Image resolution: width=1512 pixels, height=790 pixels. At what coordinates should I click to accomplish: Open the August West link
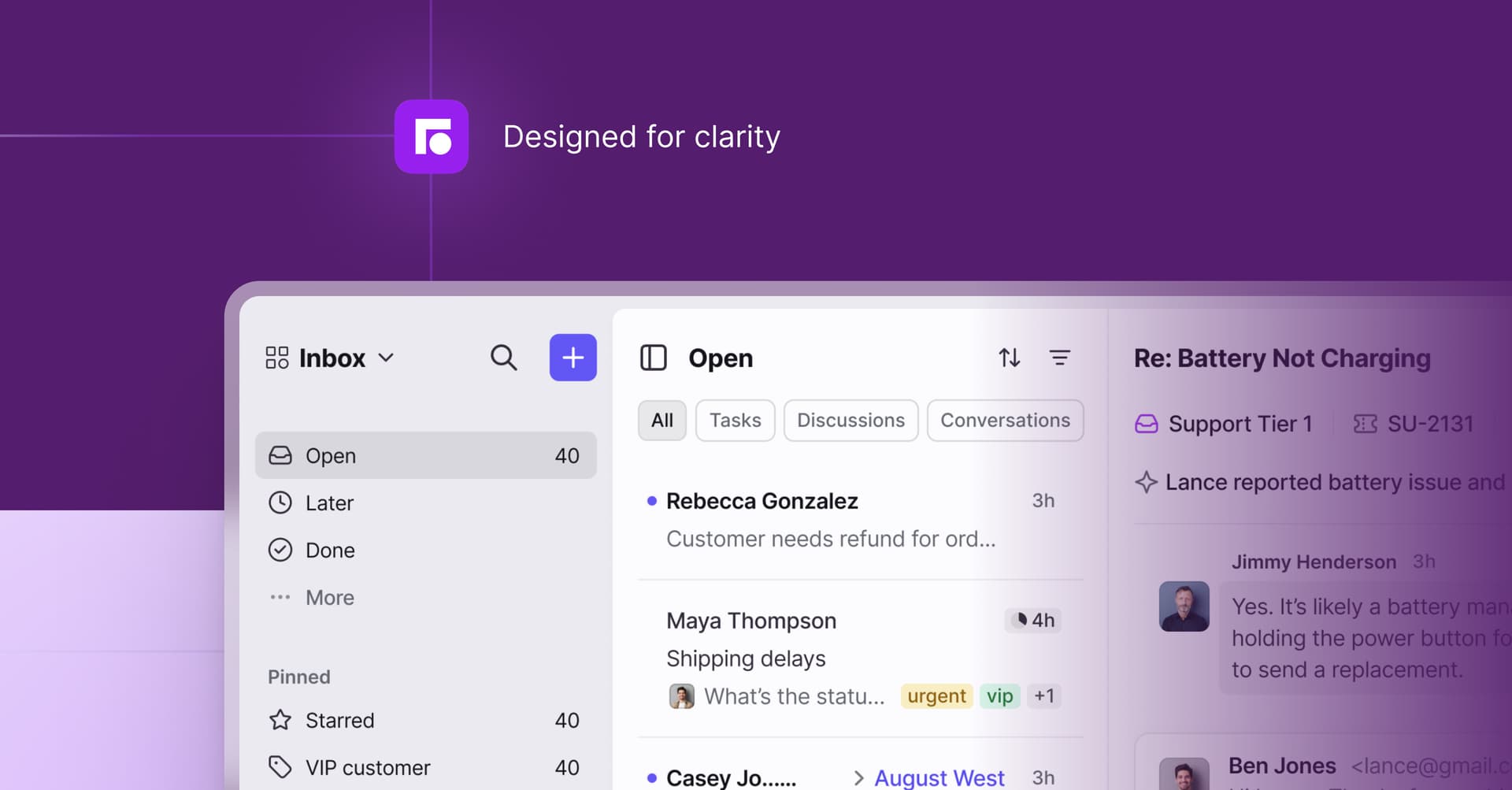click(x=939, y=777)
